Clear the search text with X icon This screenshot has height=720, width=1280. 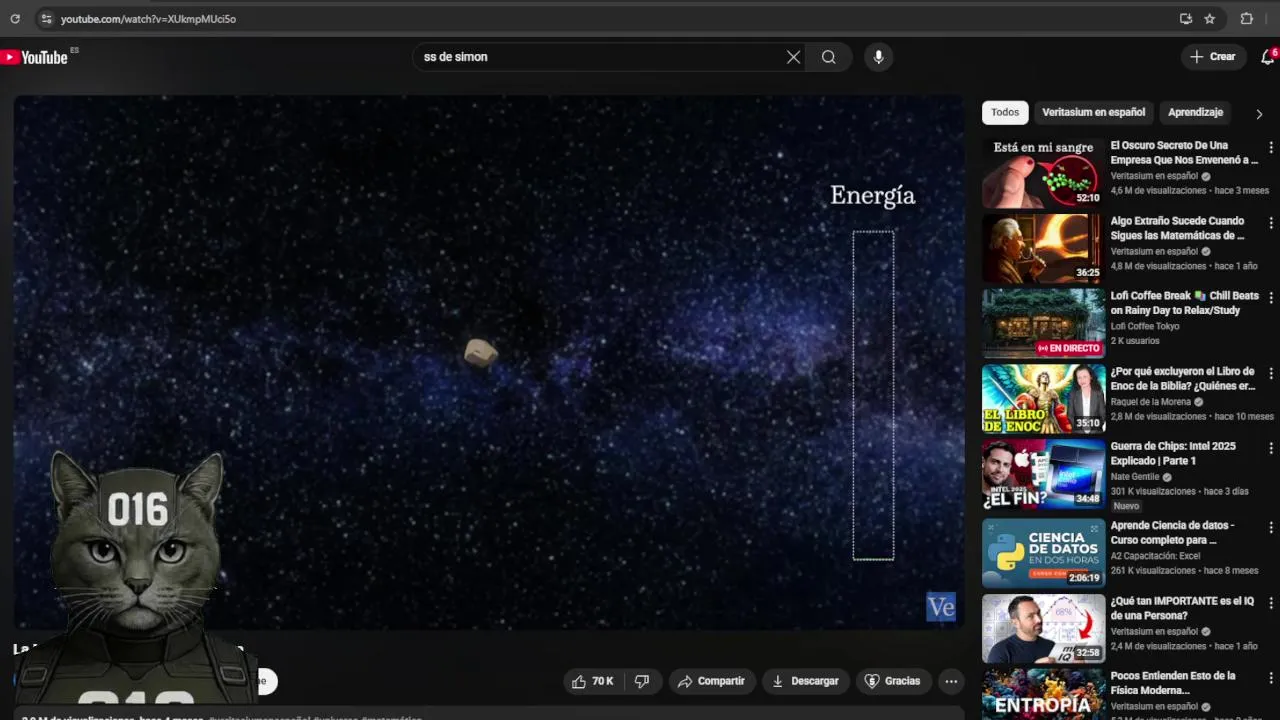pos(793,57)
